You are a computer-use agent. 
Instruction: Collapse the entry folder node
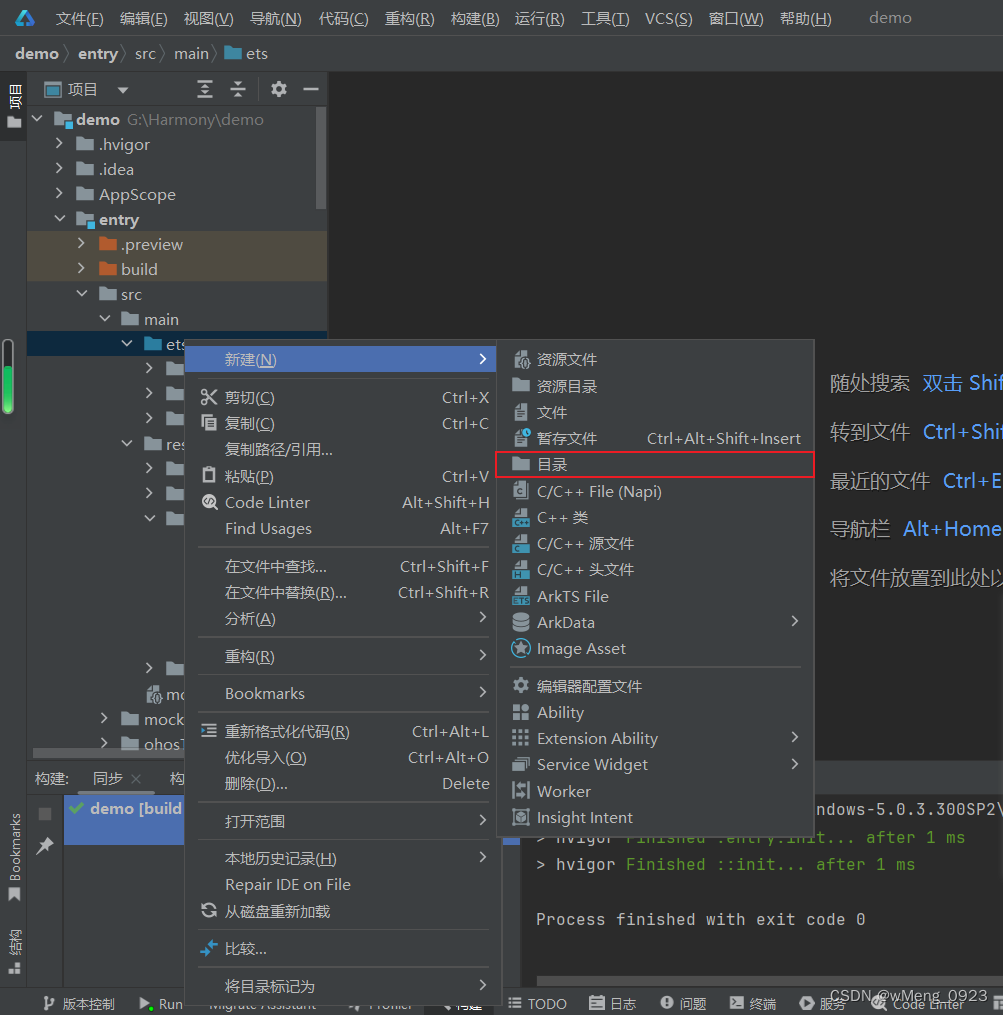pyautogui.click(x=57, y=219)
